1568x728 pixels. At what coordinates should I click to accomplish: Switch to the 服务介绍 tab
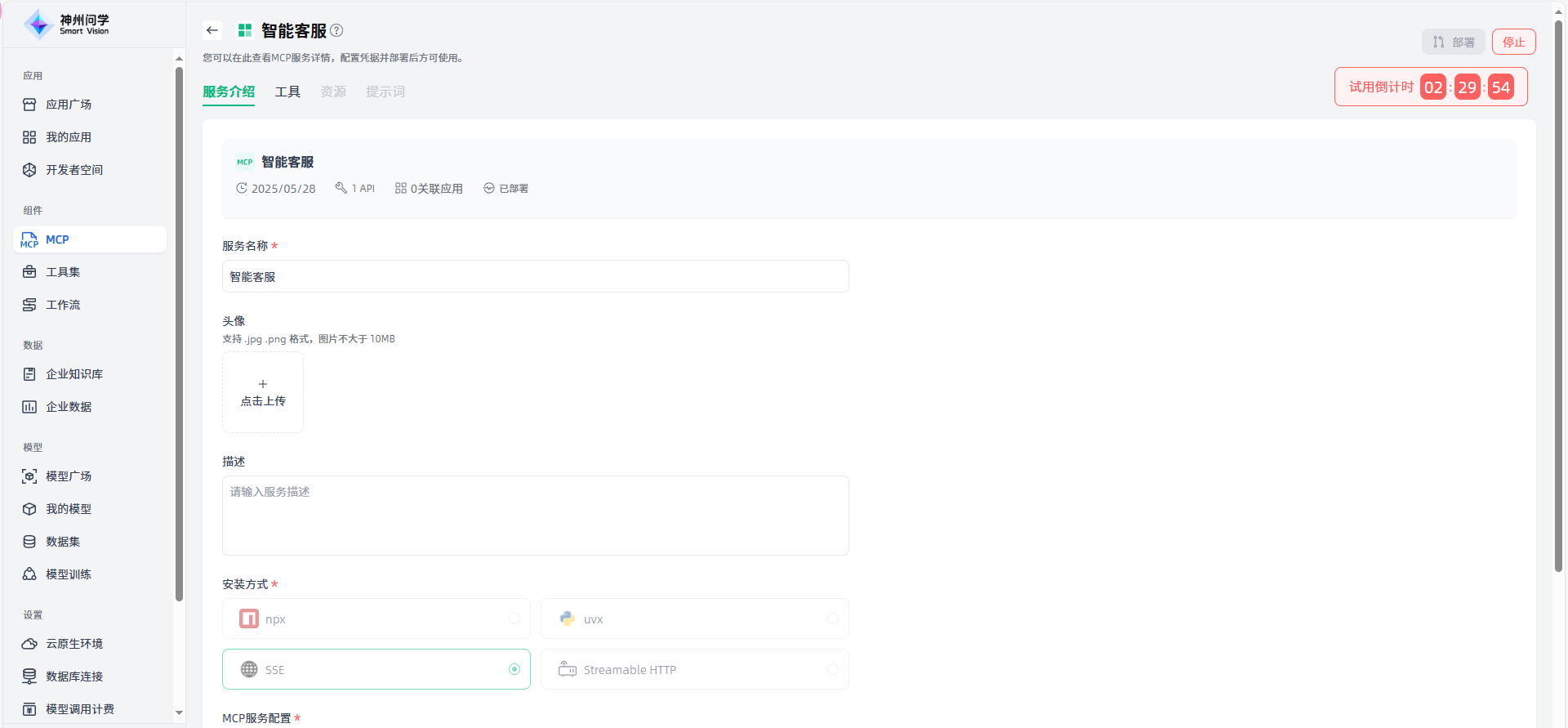[229, 92]
